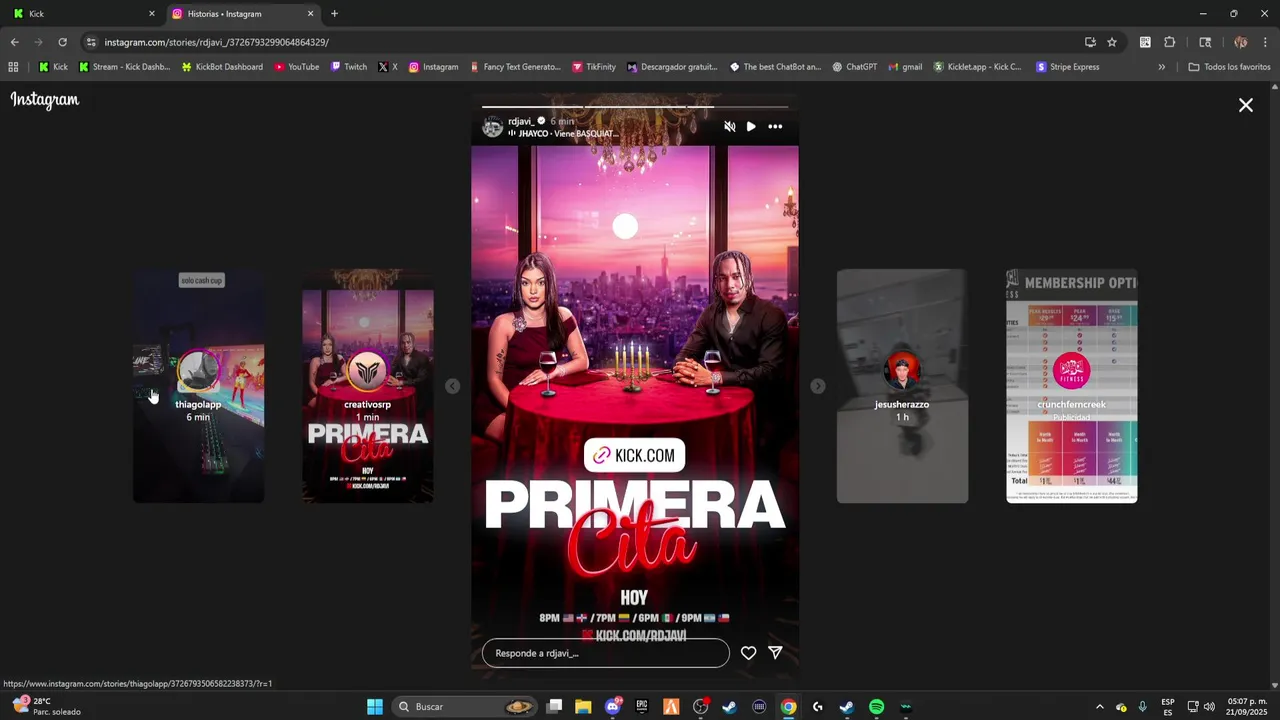The width and height of the screenshot is (1280, 720).
Task: Click the 'Responde a rdjavi_...' reply field
Action: [605, 653]
